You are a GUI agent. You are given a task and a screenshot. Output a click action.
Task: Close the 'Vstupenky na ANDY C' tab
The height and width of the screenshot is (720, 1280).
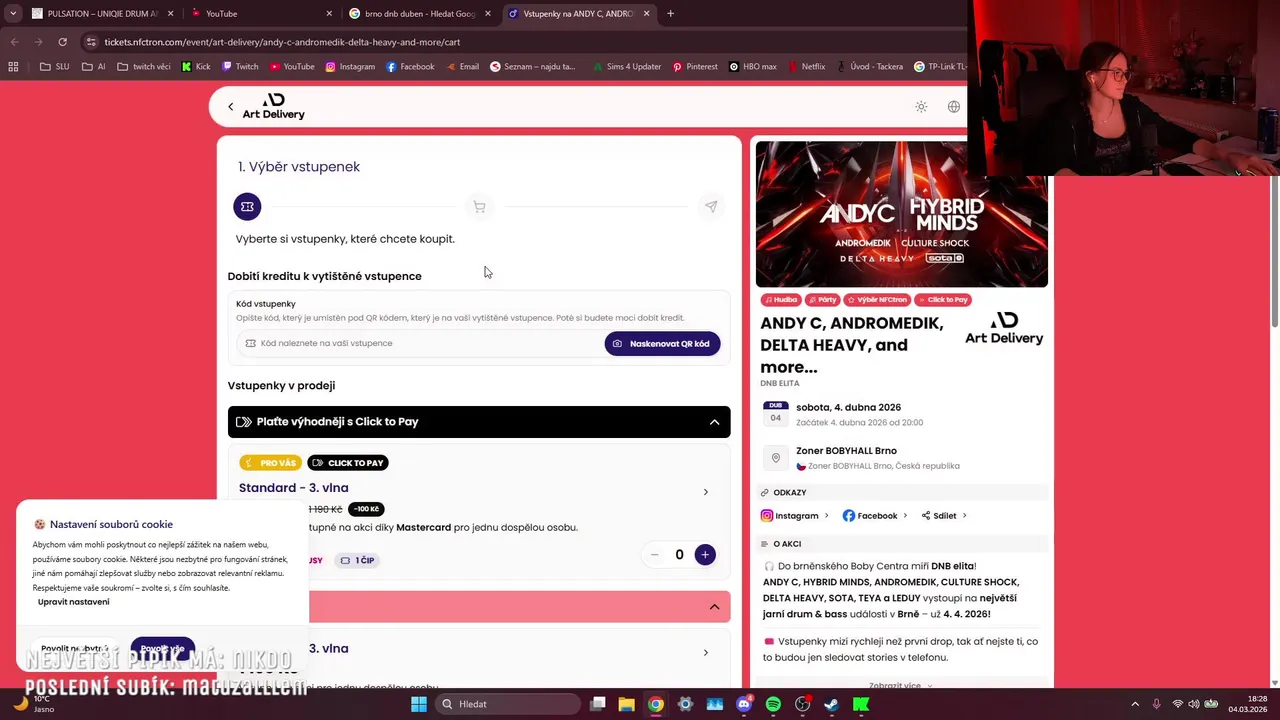646,14
